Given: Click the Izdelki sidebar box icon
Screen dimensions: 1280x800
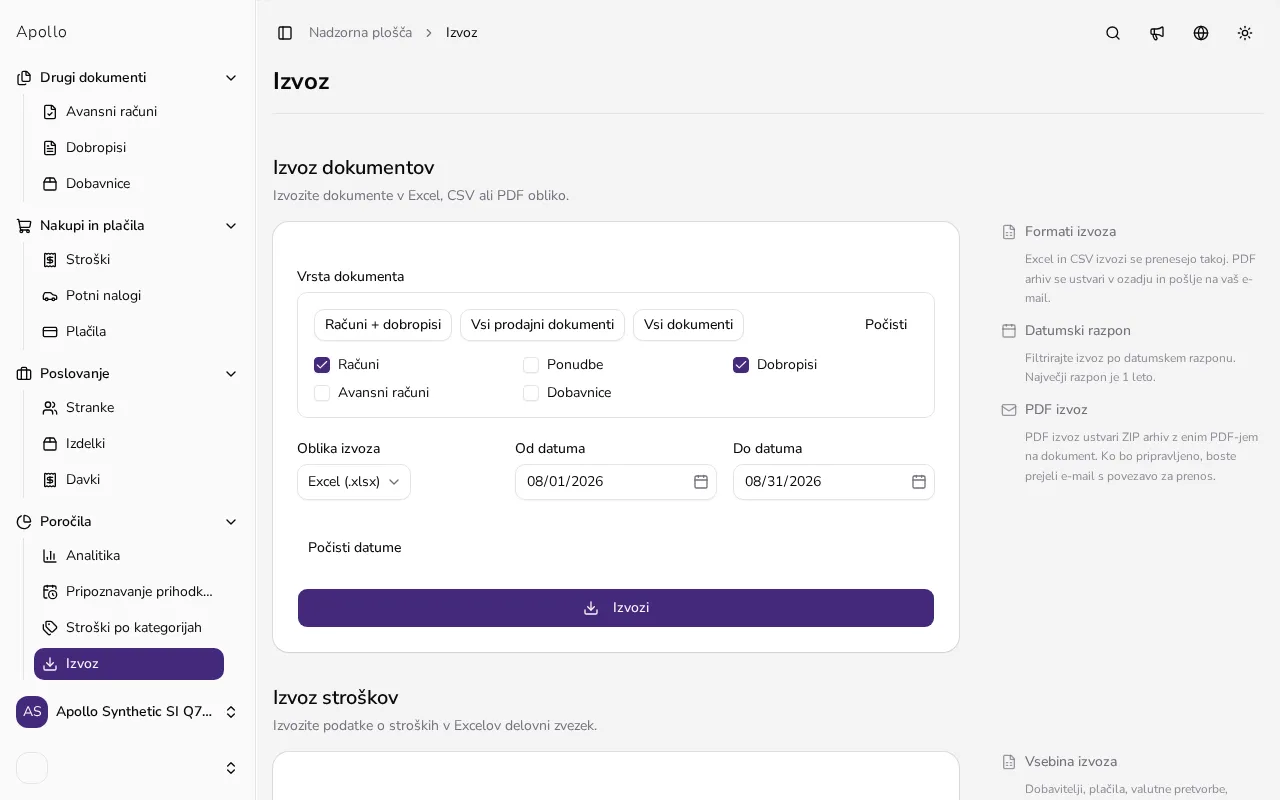Looking at the screenshot, I should (50, 444).
